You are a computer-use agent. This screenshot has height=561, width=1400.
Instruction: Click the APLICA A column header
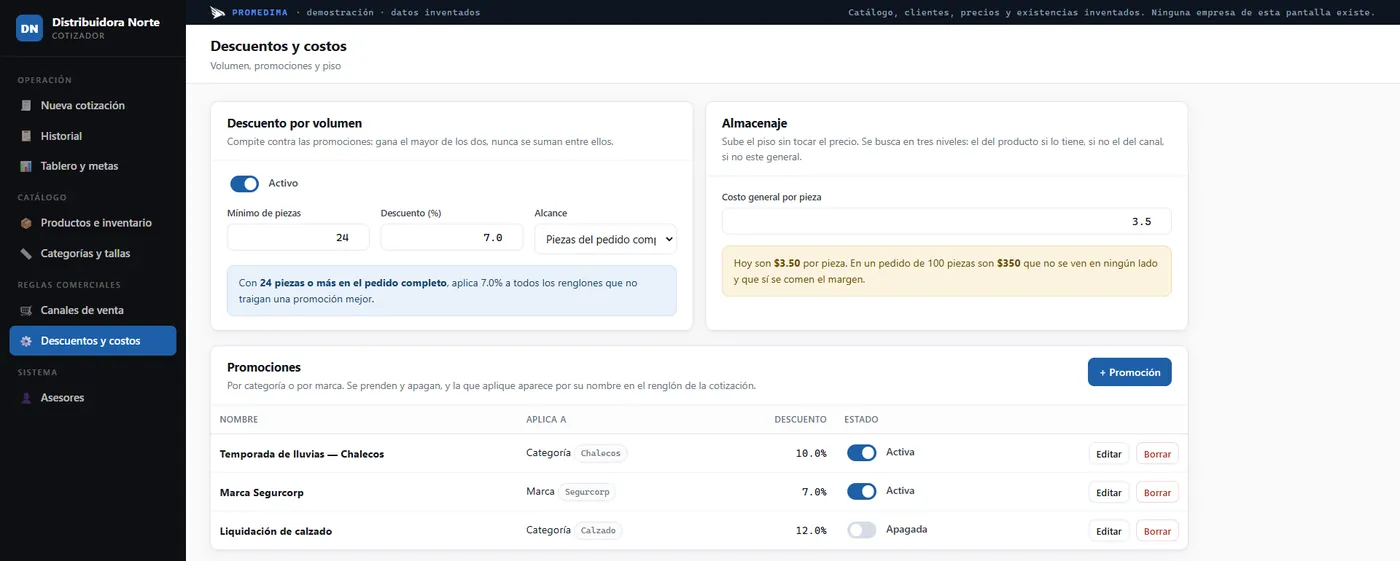point(546,420)
